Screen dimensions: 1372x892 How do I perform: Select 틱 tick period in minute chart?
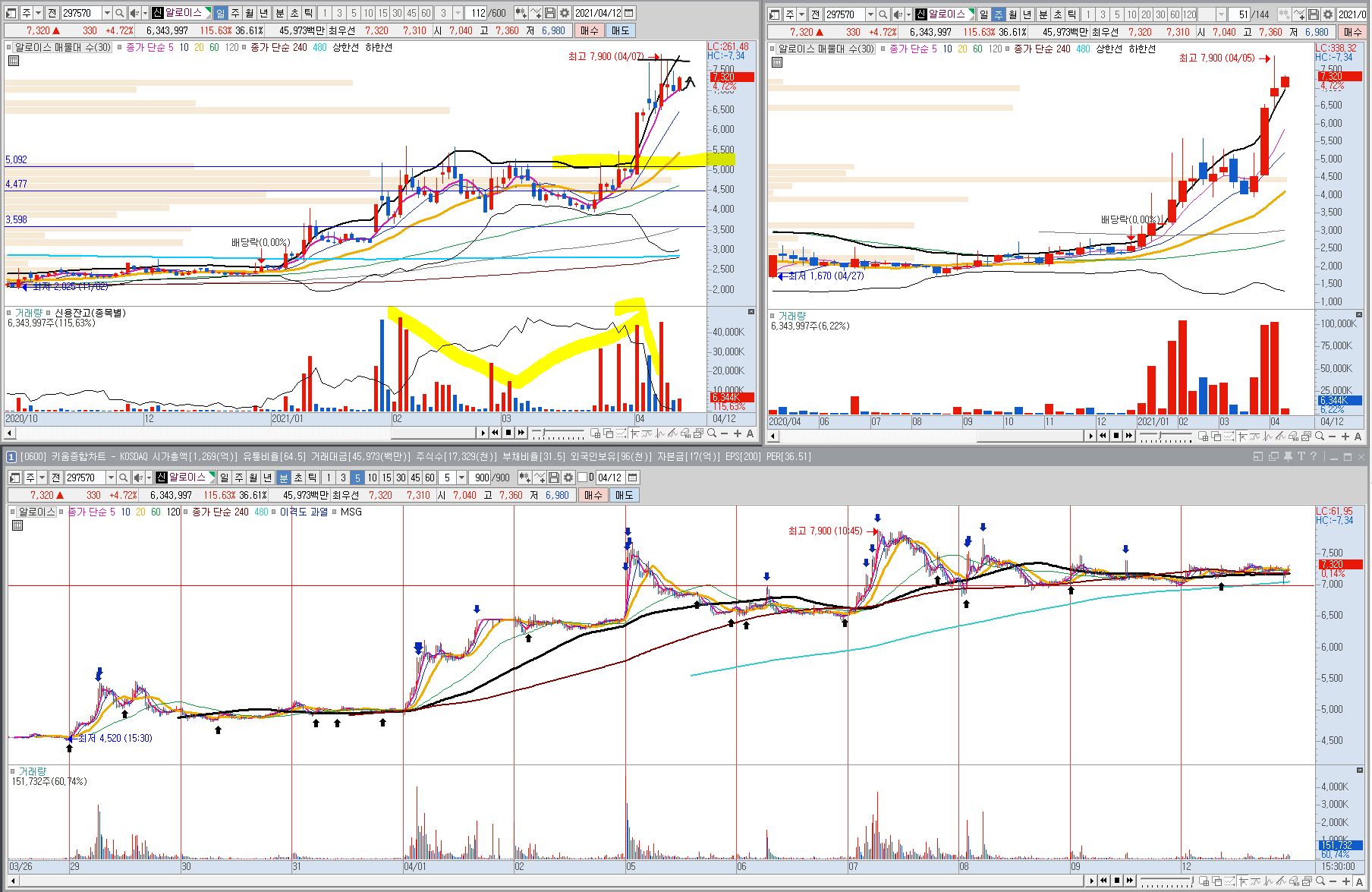(313, 478)
